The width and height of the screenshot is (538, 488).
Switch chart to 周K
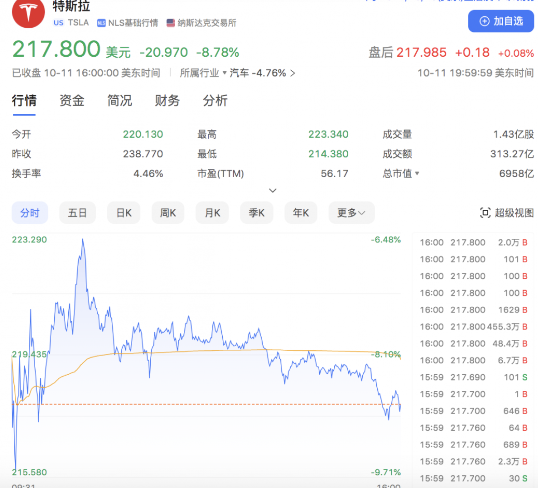click(x=168, y=213)
